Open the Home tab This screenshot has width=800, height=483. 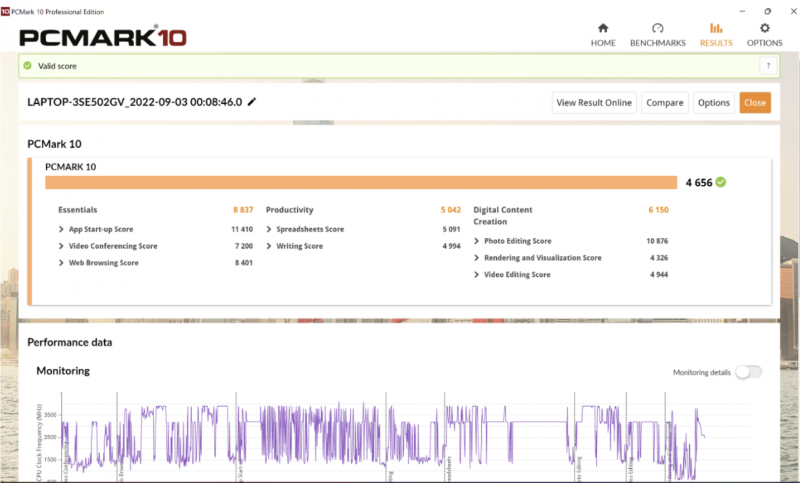point(603,35)
